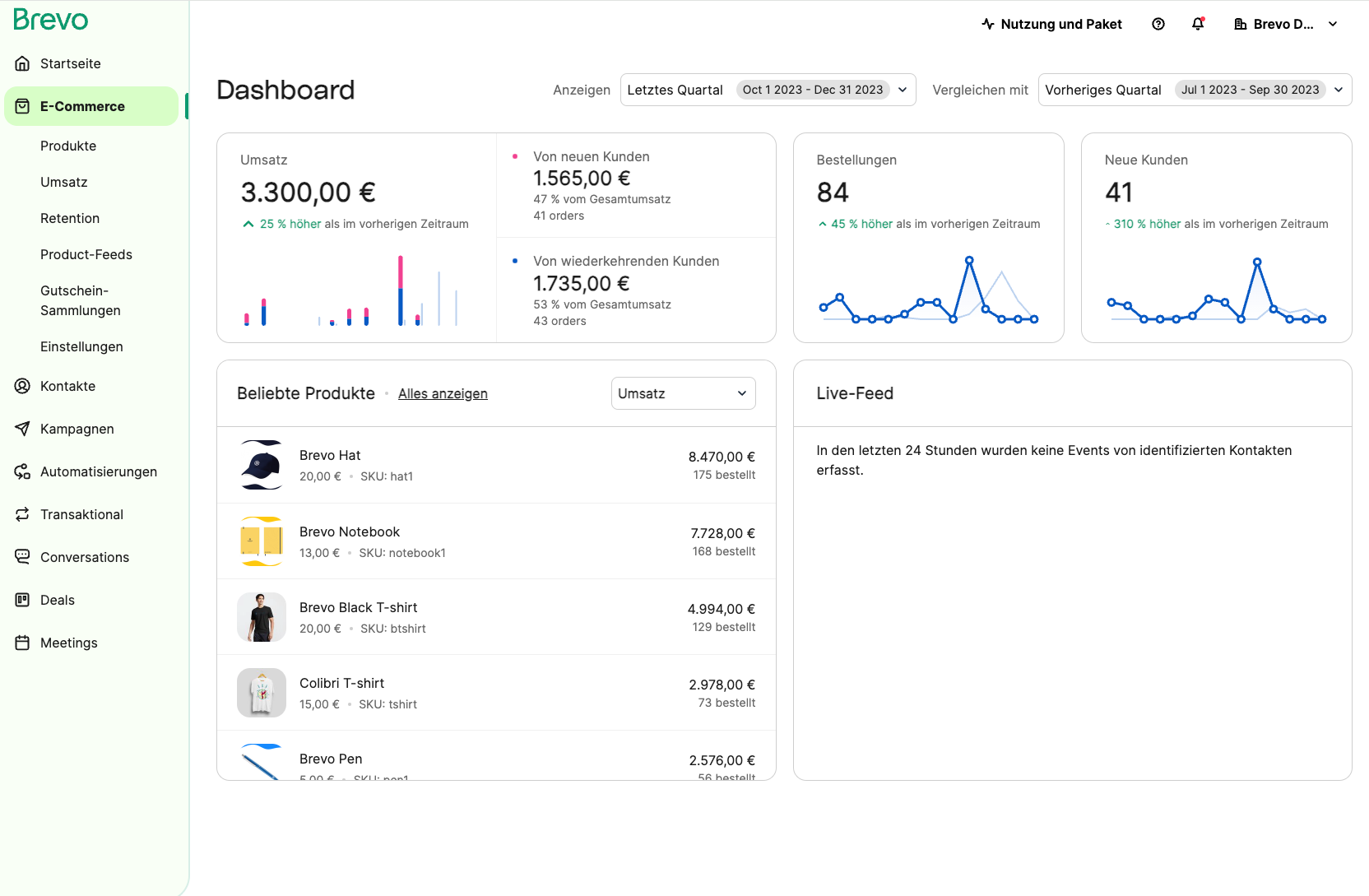Click the Neue Kunden line chart
Viewport: 1369px width, 896px height.
click(1217, 290)
